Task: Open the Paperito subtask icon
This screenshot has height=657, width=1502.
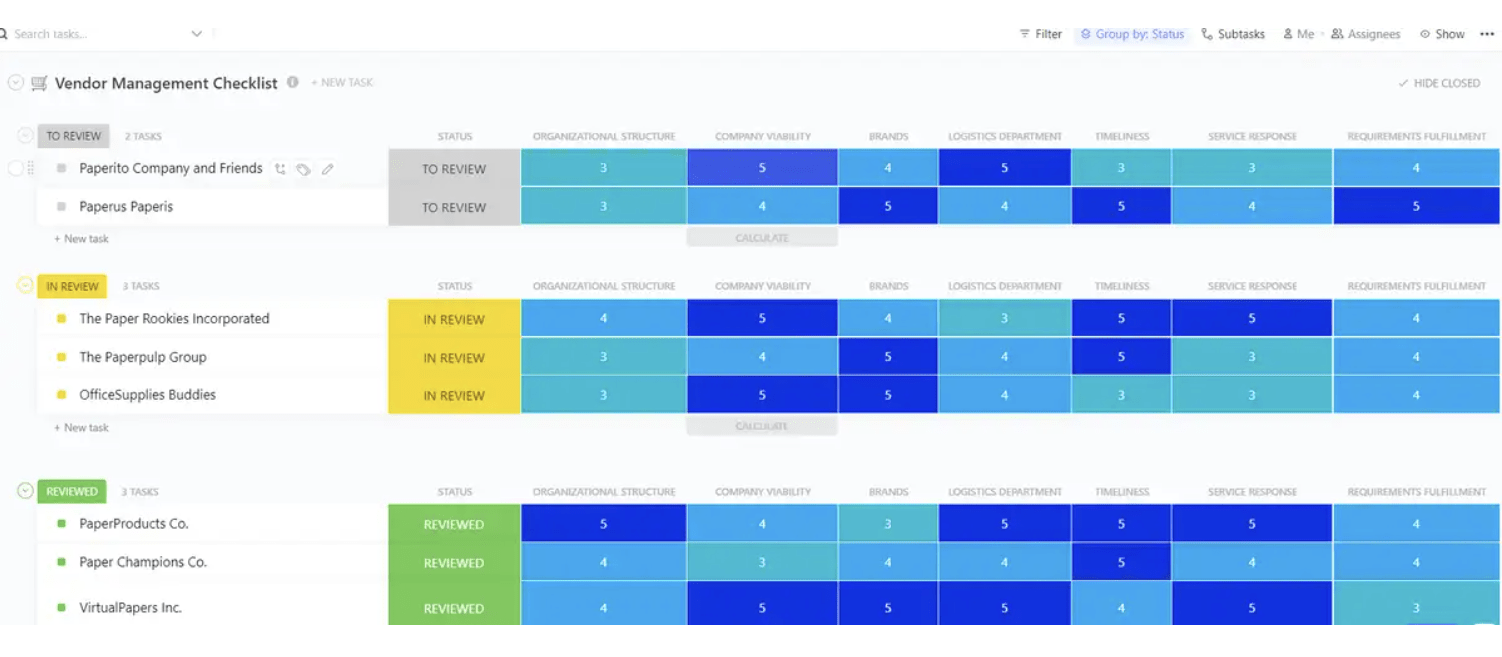Action: pyautogui.click(x=280, y=169)
